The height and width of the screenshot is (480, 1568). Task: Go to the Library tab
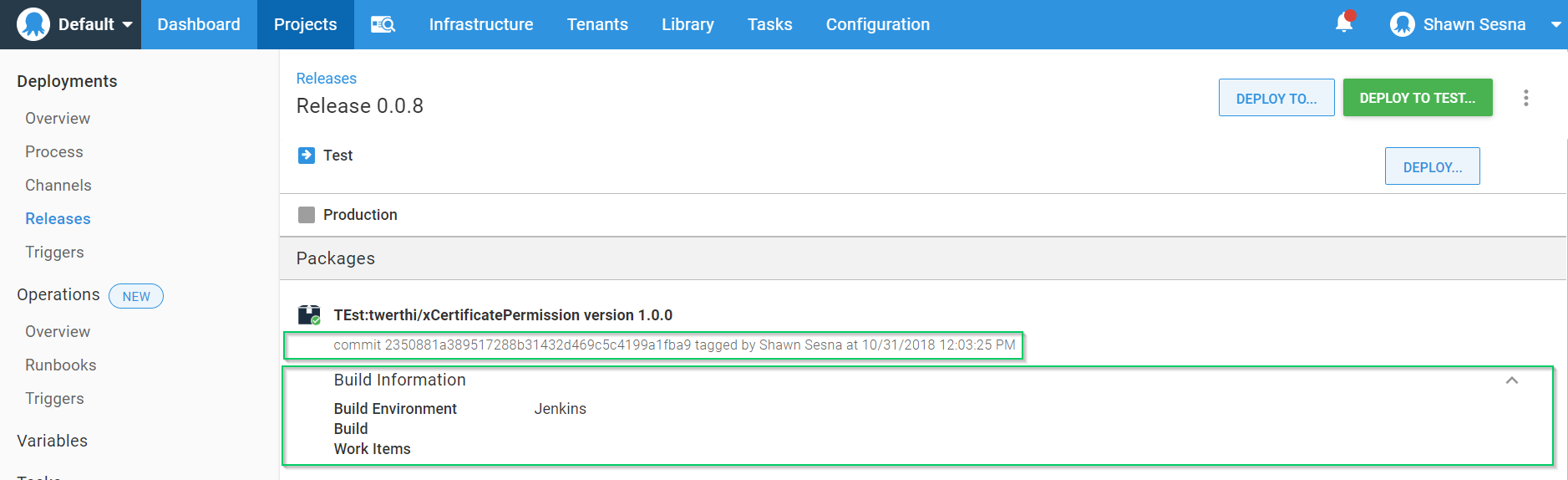click(687, 24)
